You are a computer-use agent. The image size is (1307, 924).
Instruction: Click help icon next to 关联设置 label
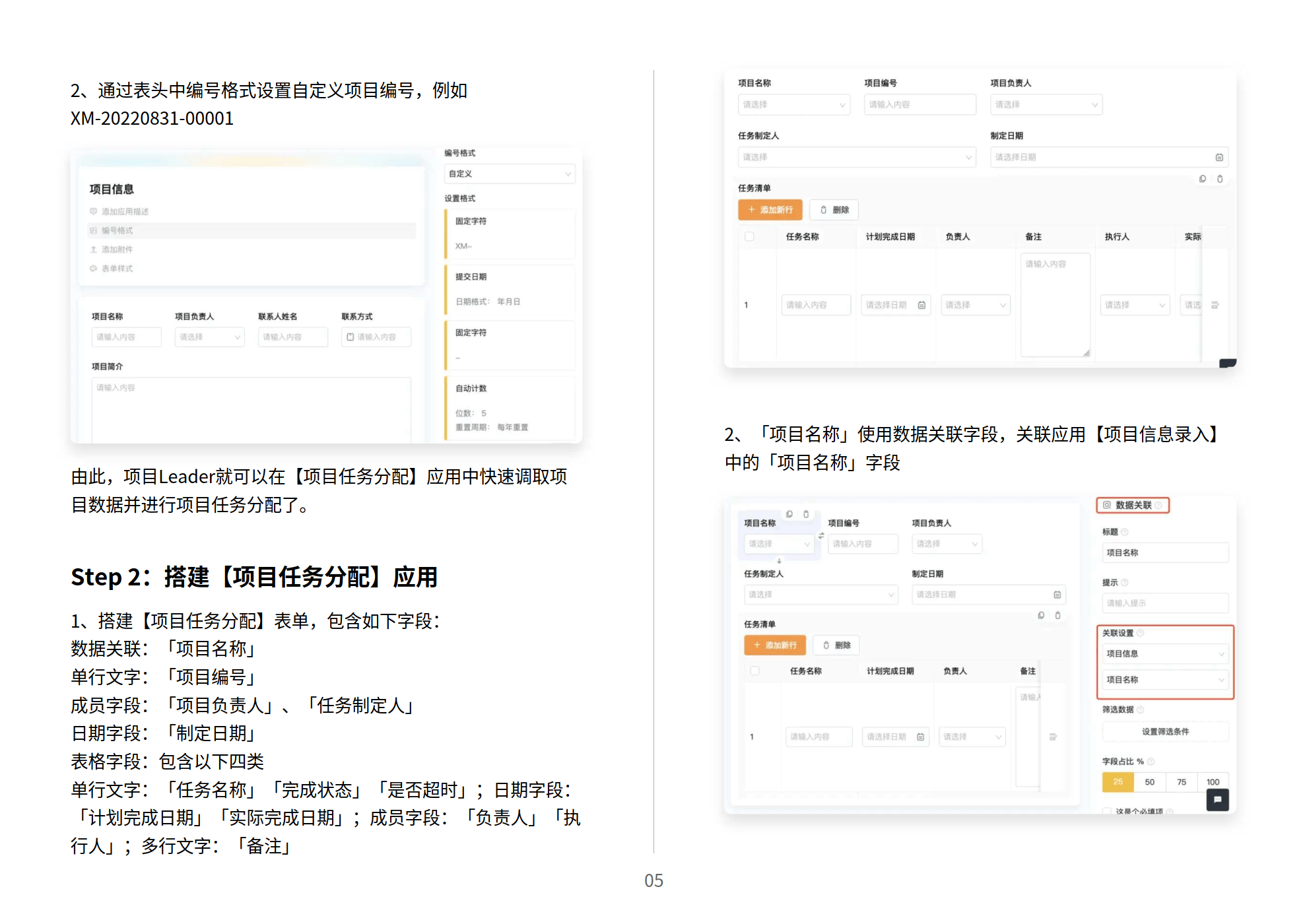[x=1140, y=633]
